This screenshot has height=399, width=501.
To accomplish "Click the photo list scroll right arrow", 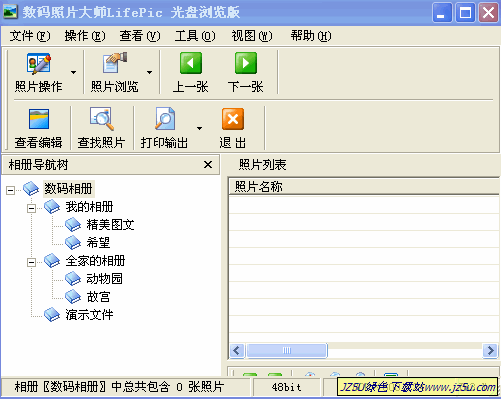I will point(490,351).
